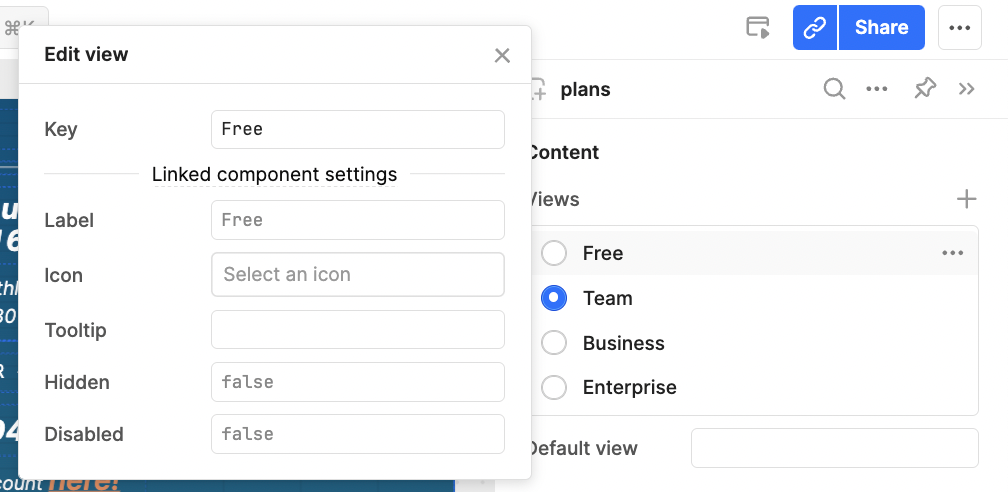Click the Free view label text
The width and height of the screenshot is (1008, 492).
point(603,253)
